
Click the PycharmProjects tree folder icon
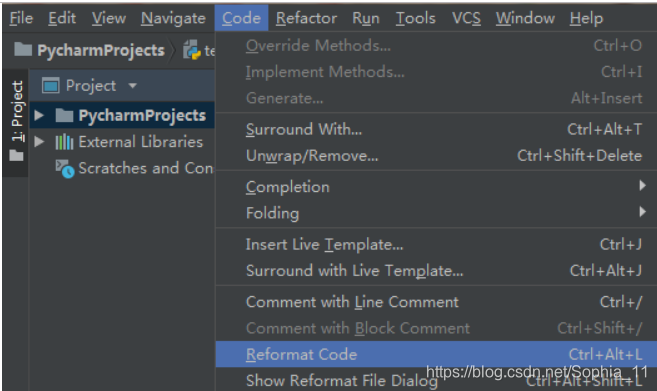64,115
